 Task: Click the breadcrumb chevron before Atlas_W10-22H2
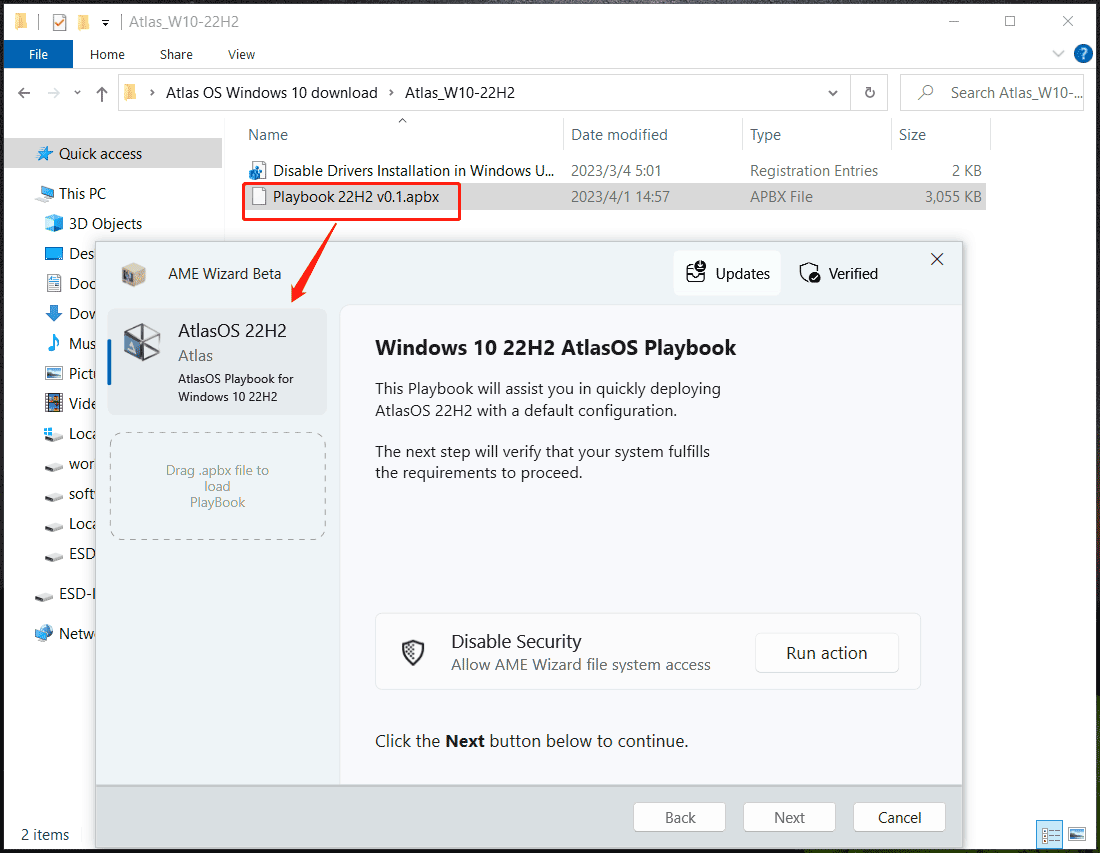(391, 93)
